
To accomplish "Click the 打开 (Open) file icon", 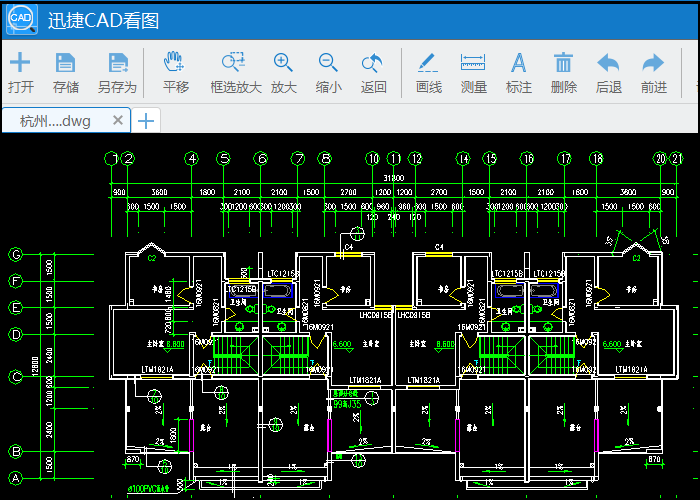I will pos(20,72).
